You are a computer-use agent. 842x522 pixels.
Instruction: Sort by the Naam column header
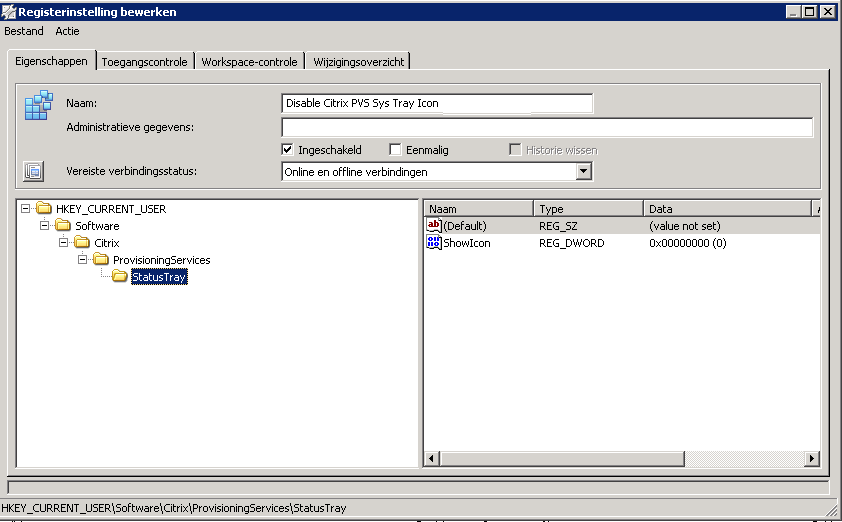[x=478, y=208]
